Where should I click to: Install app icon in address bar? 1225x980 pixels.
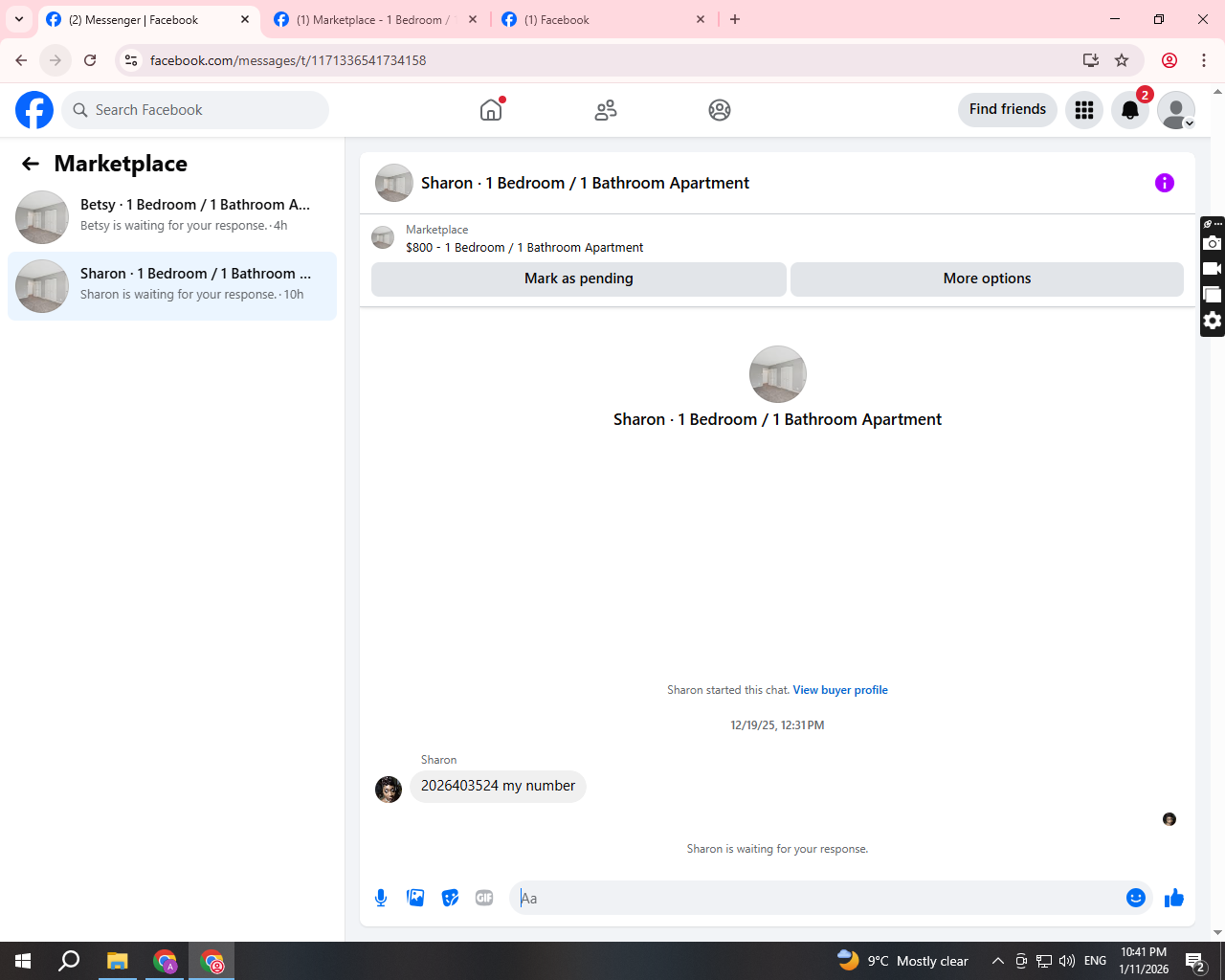coord(1091,60)
